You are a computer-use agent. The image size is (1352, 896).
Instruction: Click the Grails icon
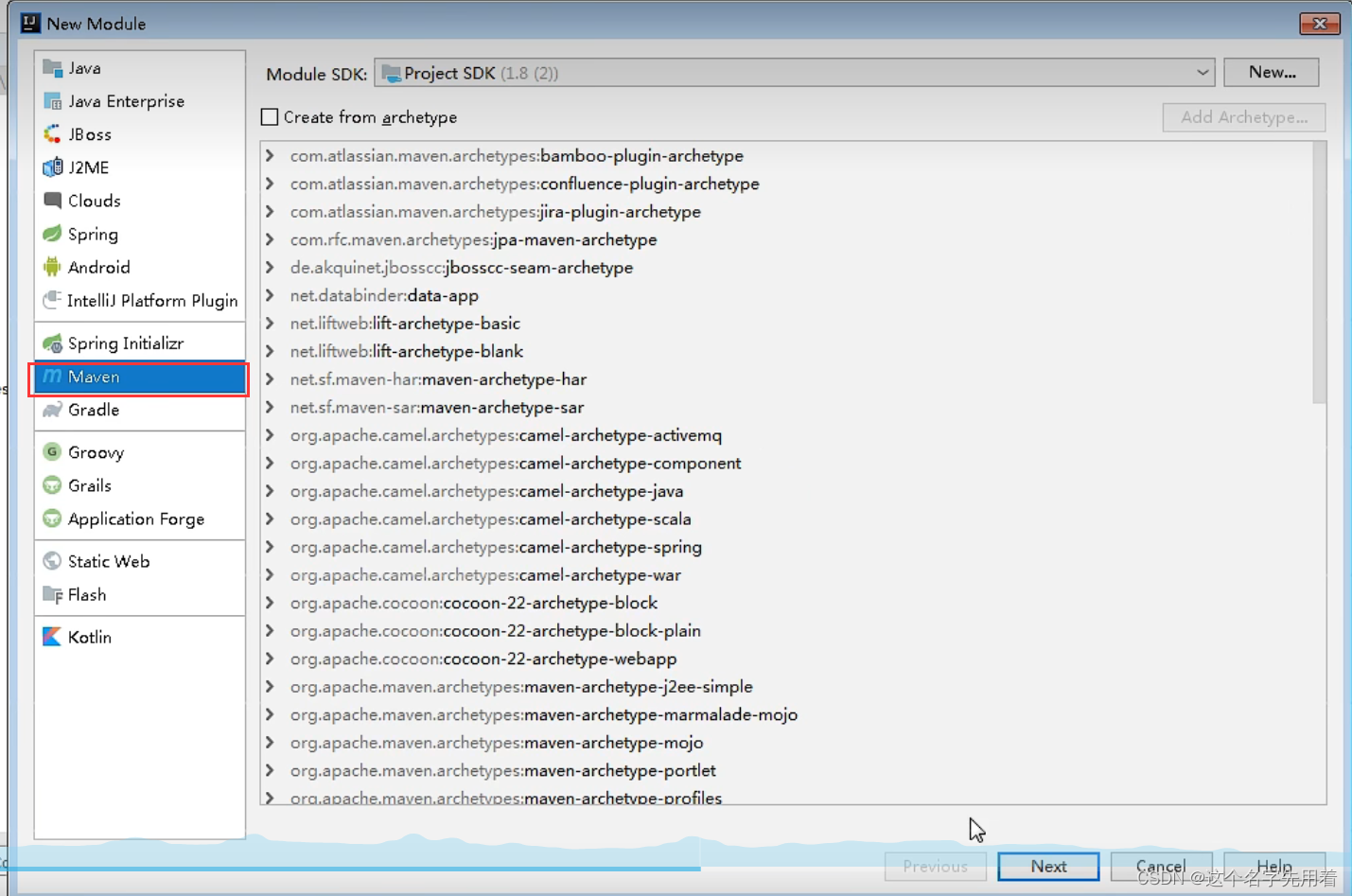tap(53, 485)
